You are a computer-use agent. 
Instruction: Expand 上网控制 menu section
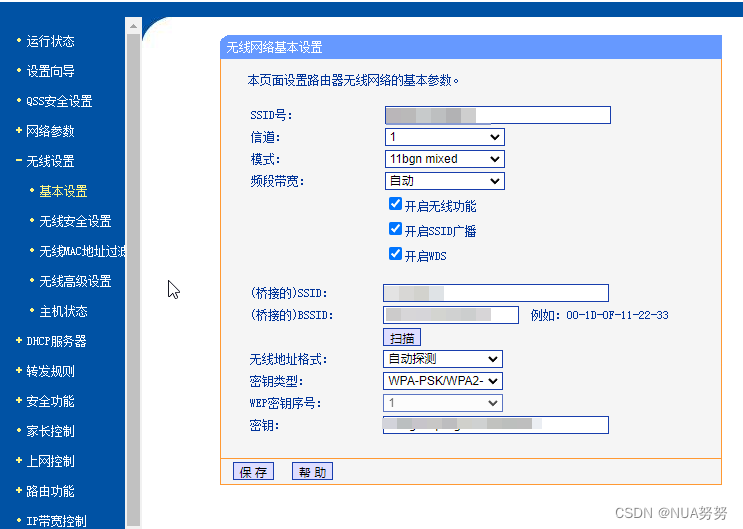click(50, 461)
